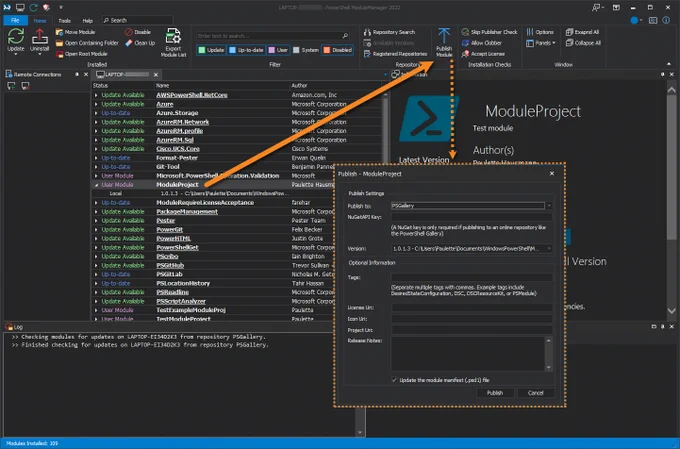Click the Project Uri field
680x449 pixels.
point(472,330)
